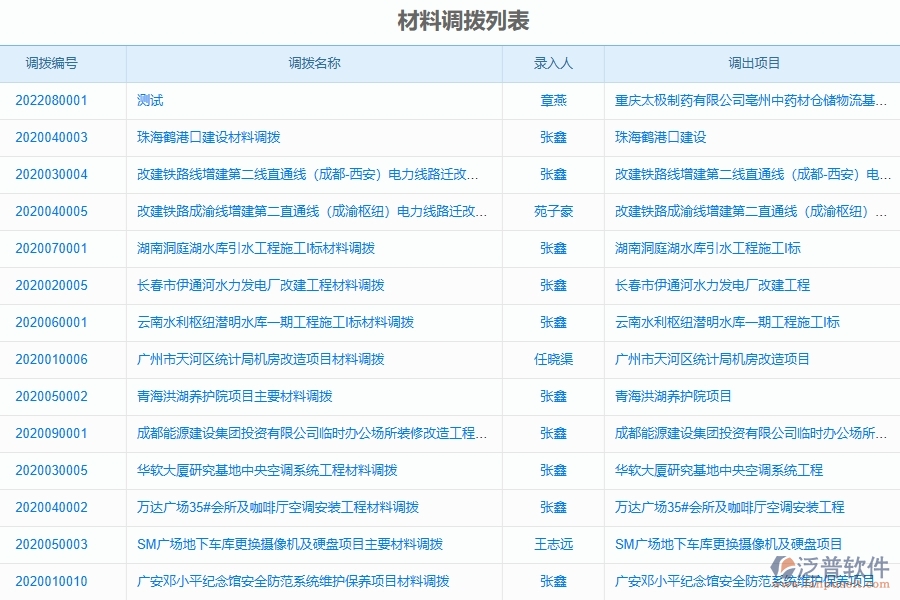
Task: Select recorder 章燕 in first row
Action: coord(553,100)
